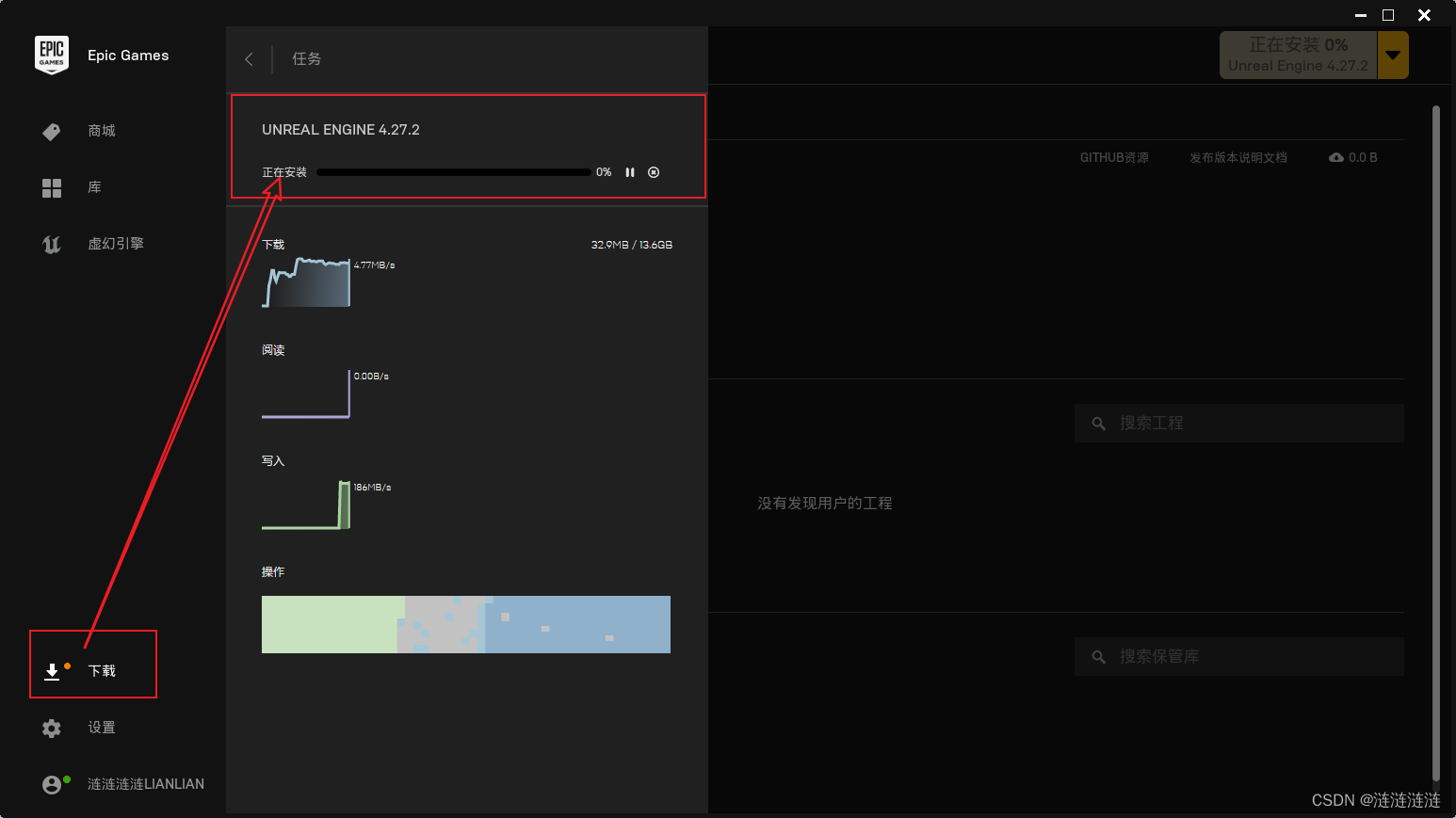Click the Epic Games logo icon
Image resolution: width=1456 pixels, height=818 pixels.
52,55
